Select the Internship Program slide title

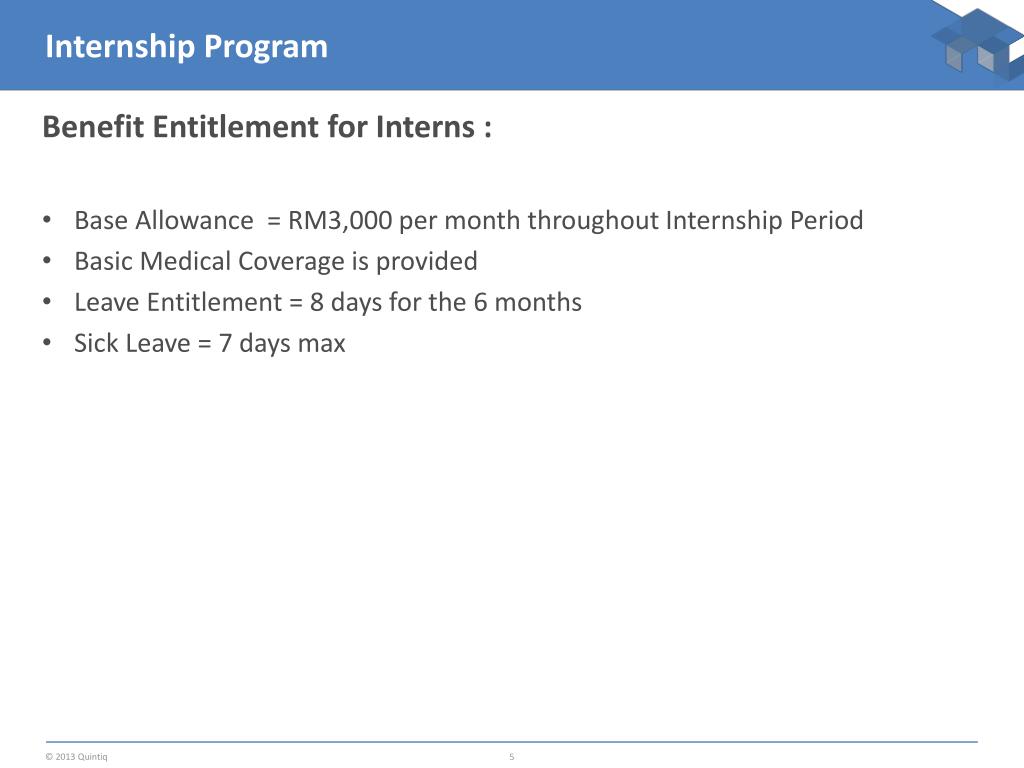click(x=186, y=47)
